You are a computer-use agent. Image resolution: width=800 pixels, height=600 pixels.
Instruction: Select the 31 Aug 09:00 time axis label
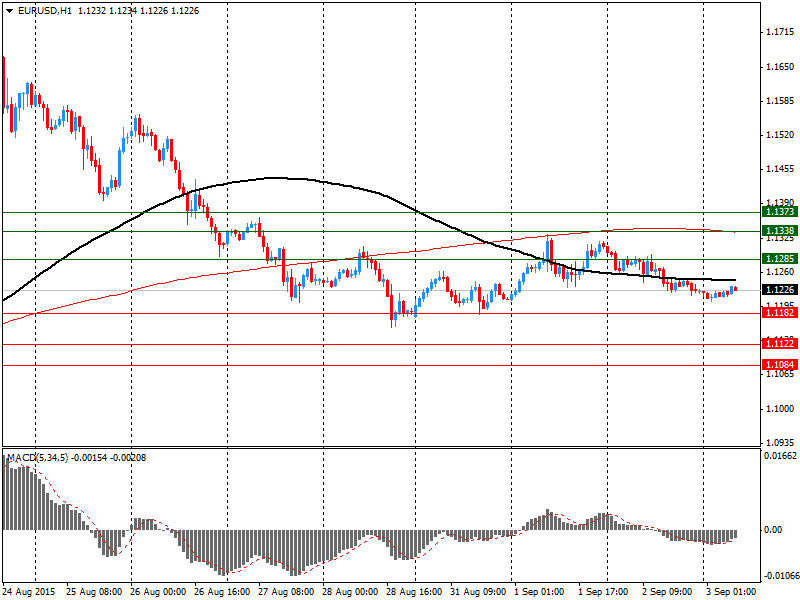pyautogui.click(x=478, y=592)
